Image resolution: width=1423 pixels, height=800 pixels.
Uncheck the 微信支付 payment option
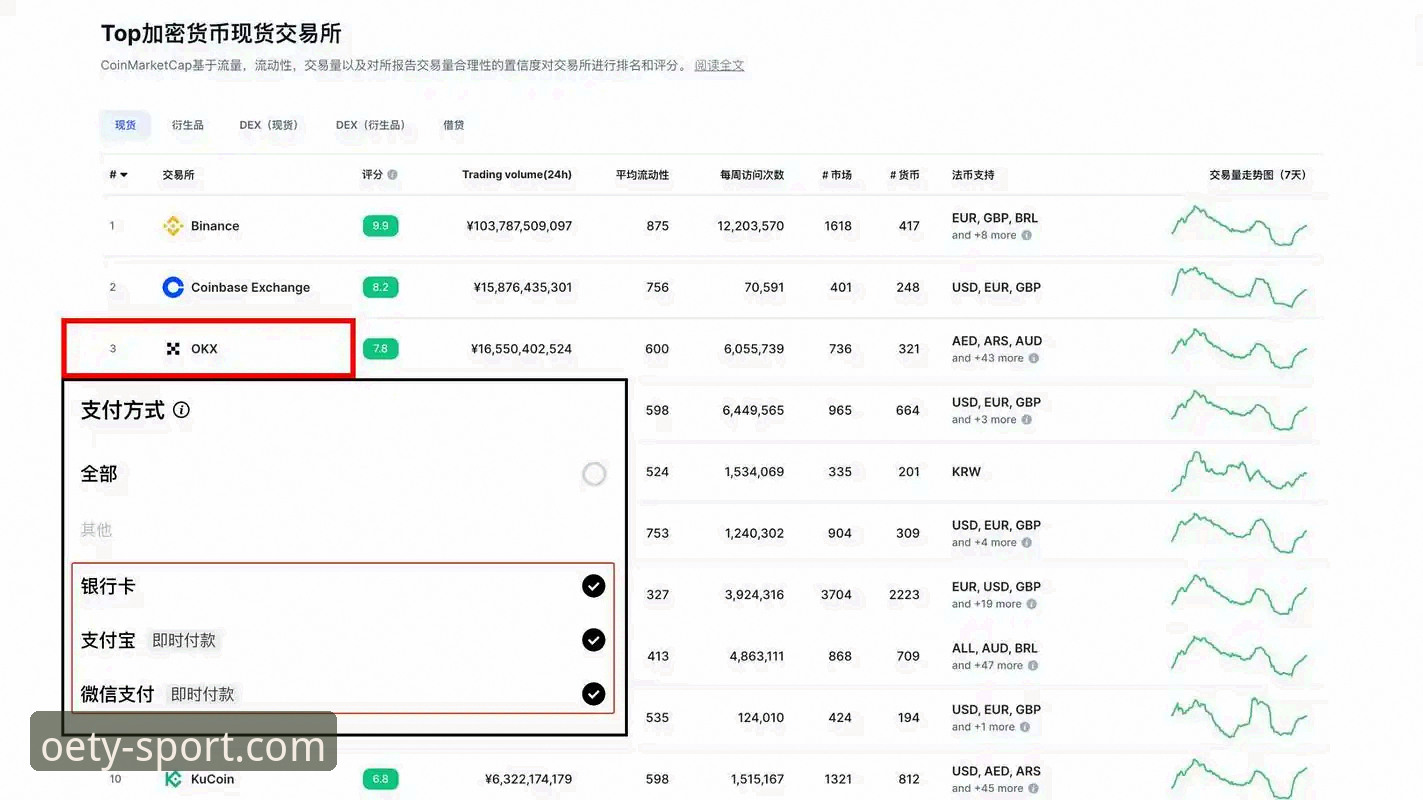[594, 693]
